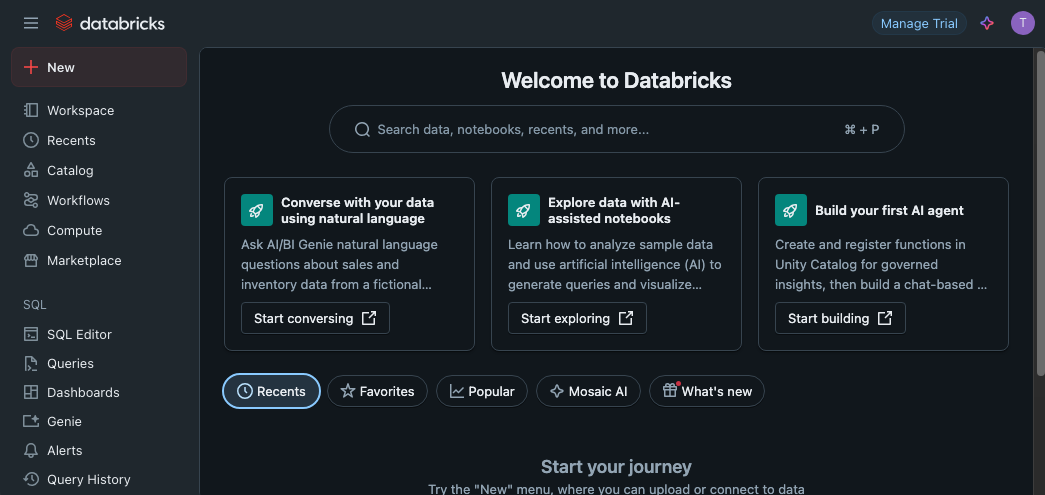The width and height of the screenshot is (1045, 495).
Task: Click the Dashboards icon
Action: pyautogui.click(x=31, y=392)
